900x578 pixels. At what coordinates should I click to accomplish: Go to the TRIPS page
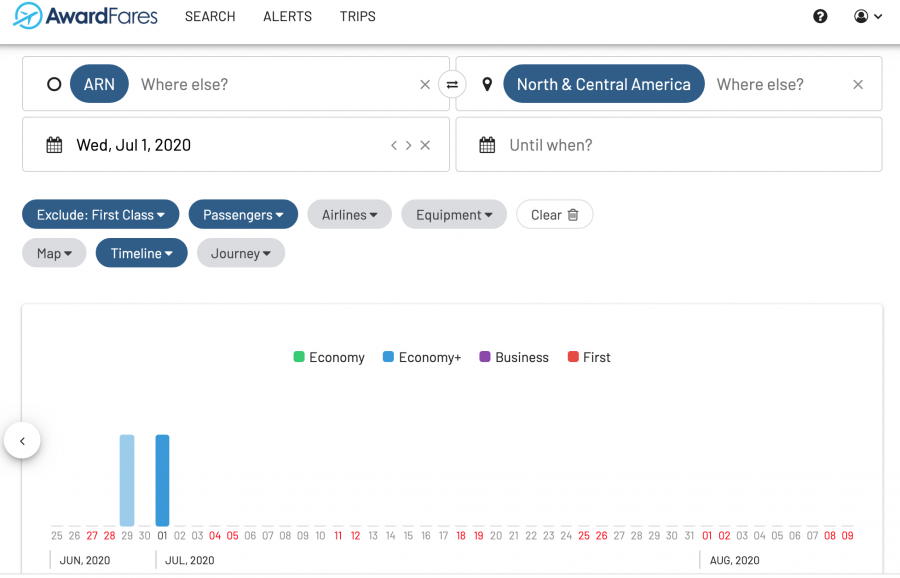pos(357,17)
